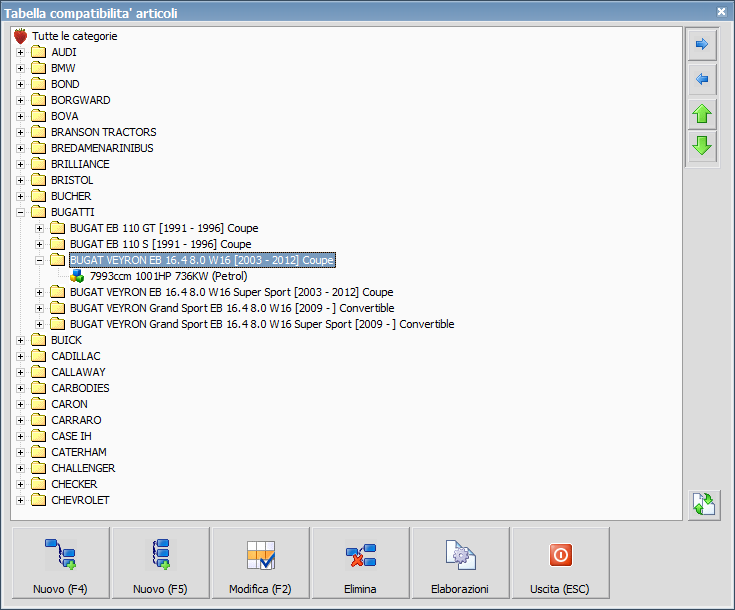Image resolution: width=735 pixels, height=610 pixels.
Task: Select the CADILLAC text label
Action: point(75,356)
